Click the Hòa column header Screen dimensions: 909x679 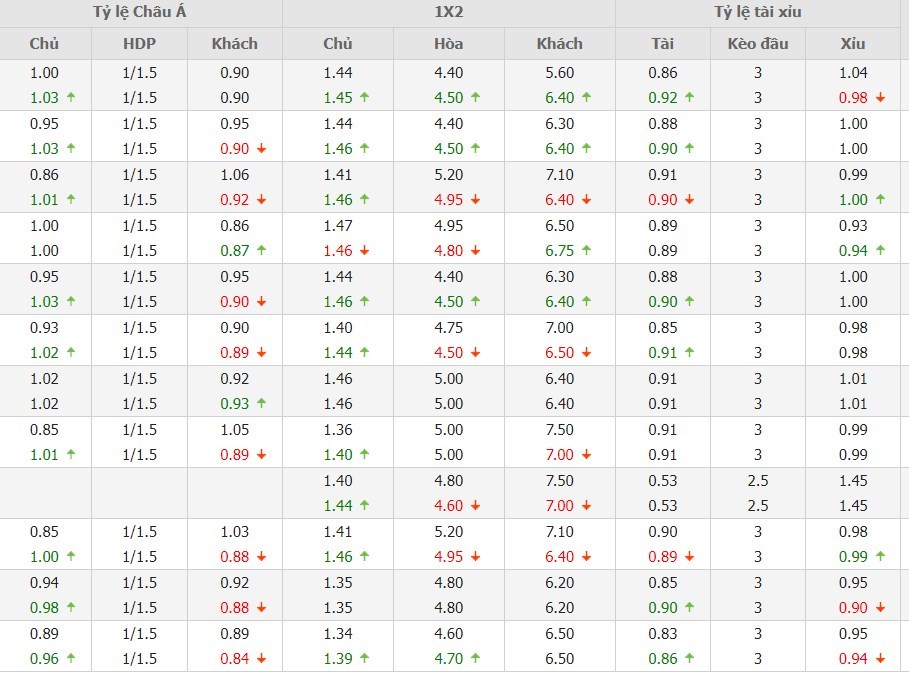click(449, 44)
